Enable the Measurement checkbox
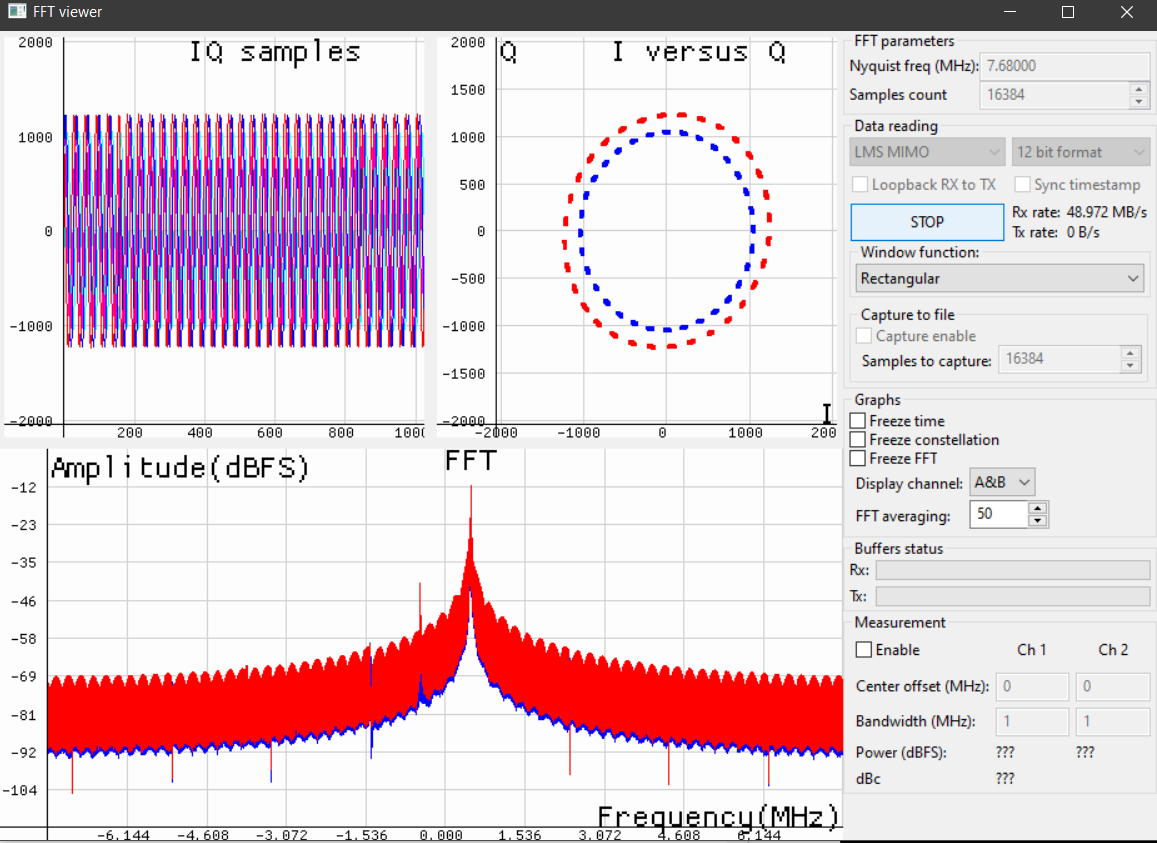Viewport: 1157px width, 843px height. [864, 650]
